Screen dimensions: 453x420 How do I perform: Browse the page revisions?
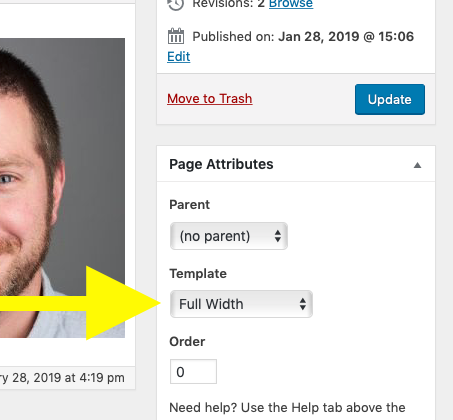(291, 4)
